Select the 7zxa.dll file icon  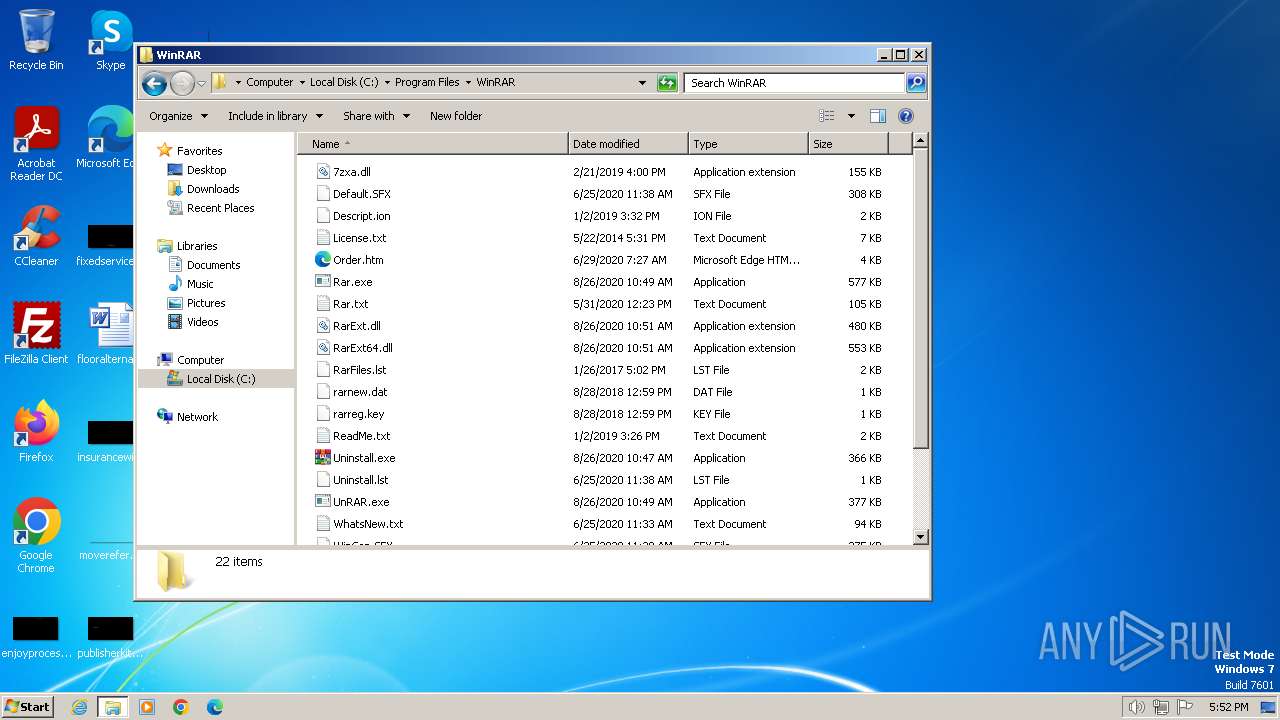[323, 172]
